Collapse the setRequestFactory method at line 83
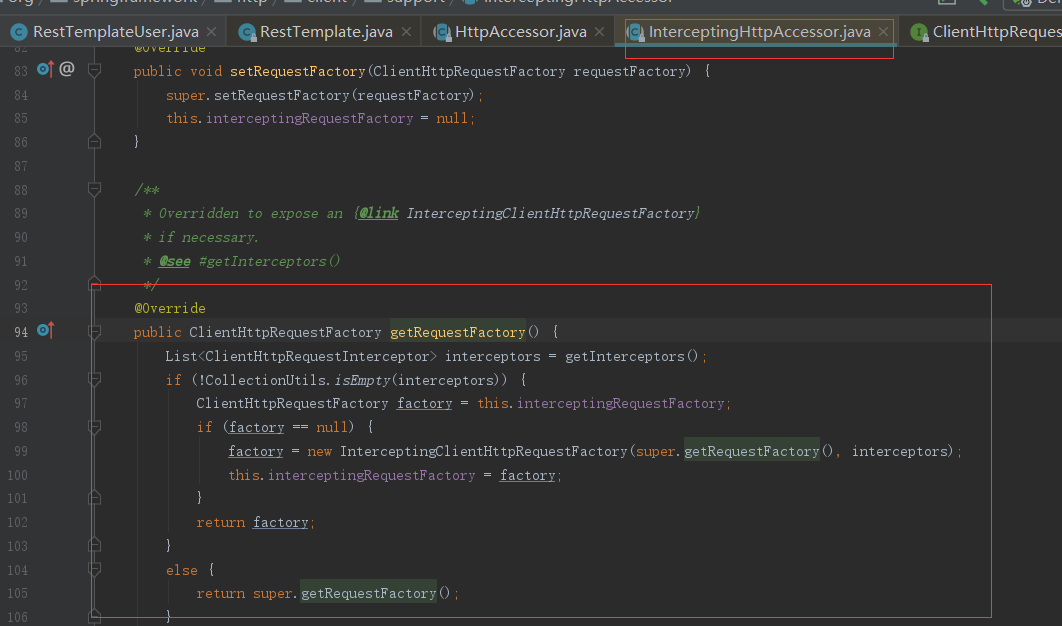Image resolution: width=1062 pixels, height=626 pixels. coord(95,70)
